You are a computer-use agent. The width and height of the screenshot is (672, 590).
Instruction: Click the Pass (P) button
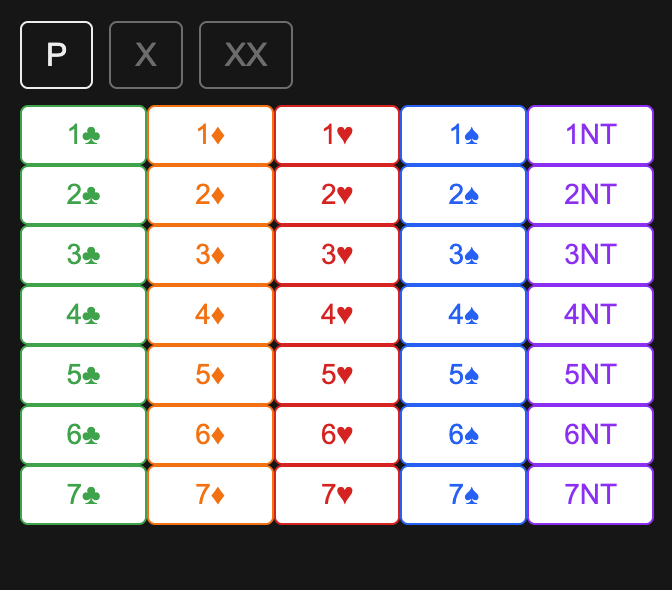56,55
